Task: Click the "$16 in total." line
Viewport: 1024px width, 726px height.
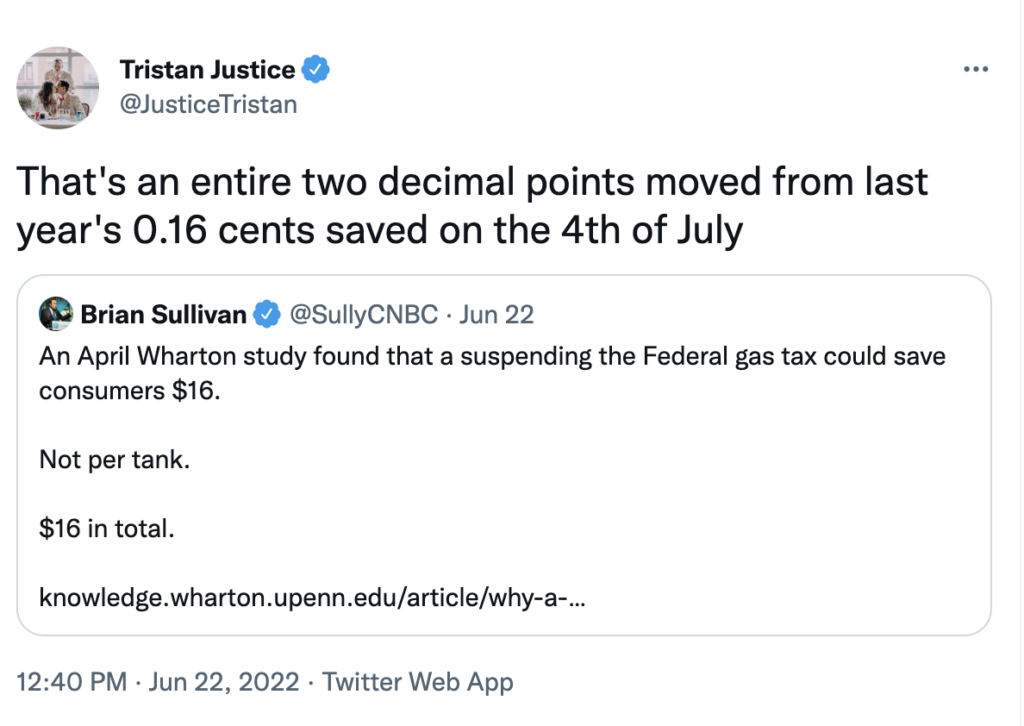Action: coord(106,529)
